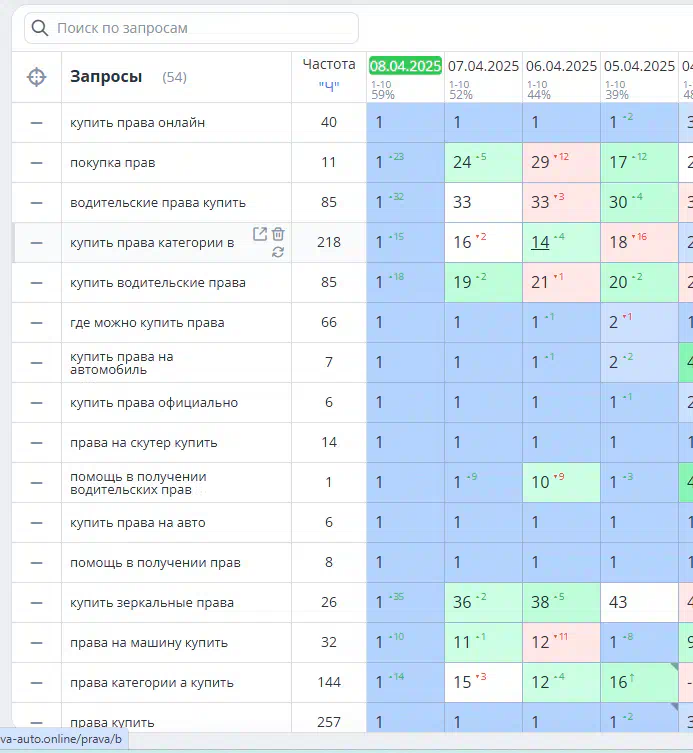Open the 'Частота' column header
Screen dimensions: 693x753
tap(329, 64)
